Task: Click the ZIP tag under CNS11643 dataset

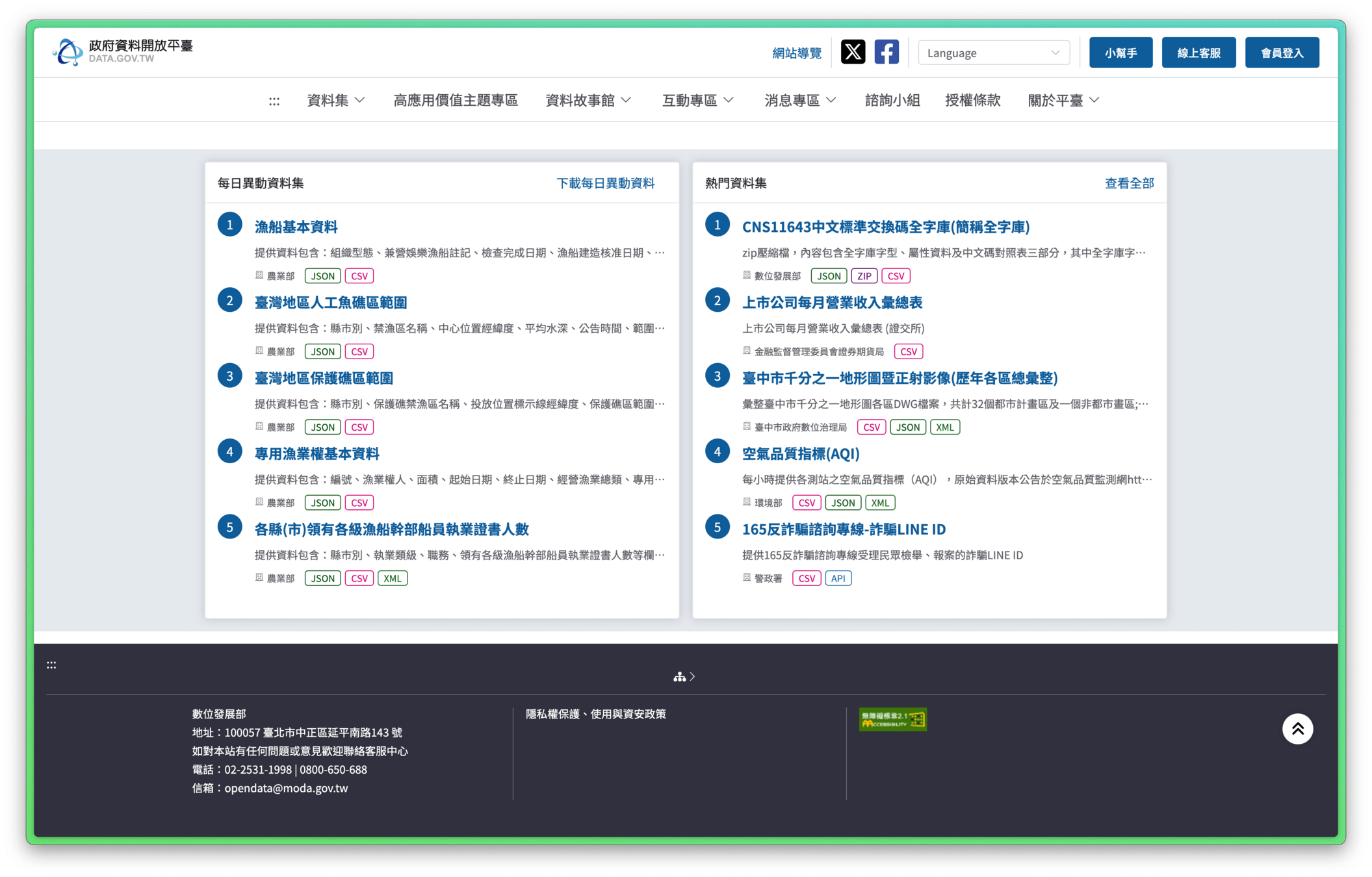Action: 864,276
